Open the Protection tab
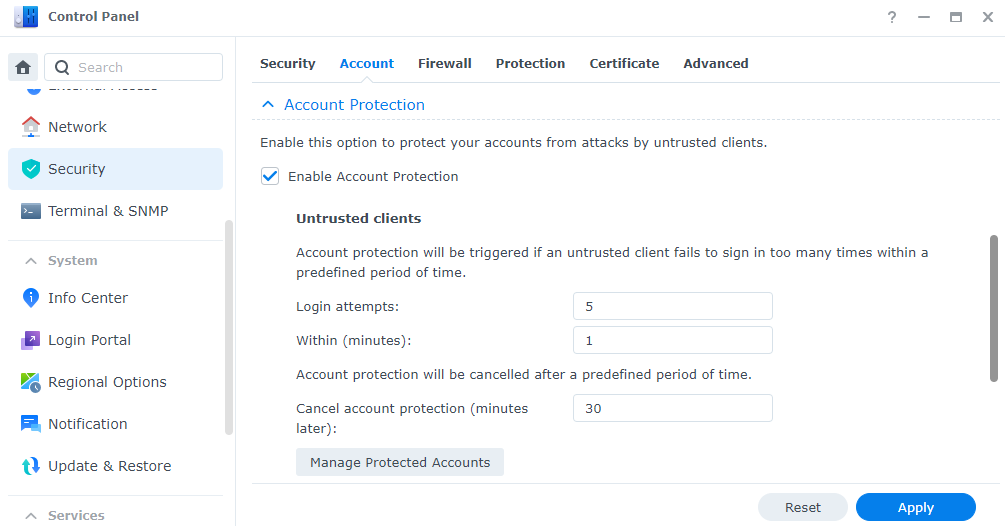The width and height of the screenshot is (1005, 526). tap(530, 63)
